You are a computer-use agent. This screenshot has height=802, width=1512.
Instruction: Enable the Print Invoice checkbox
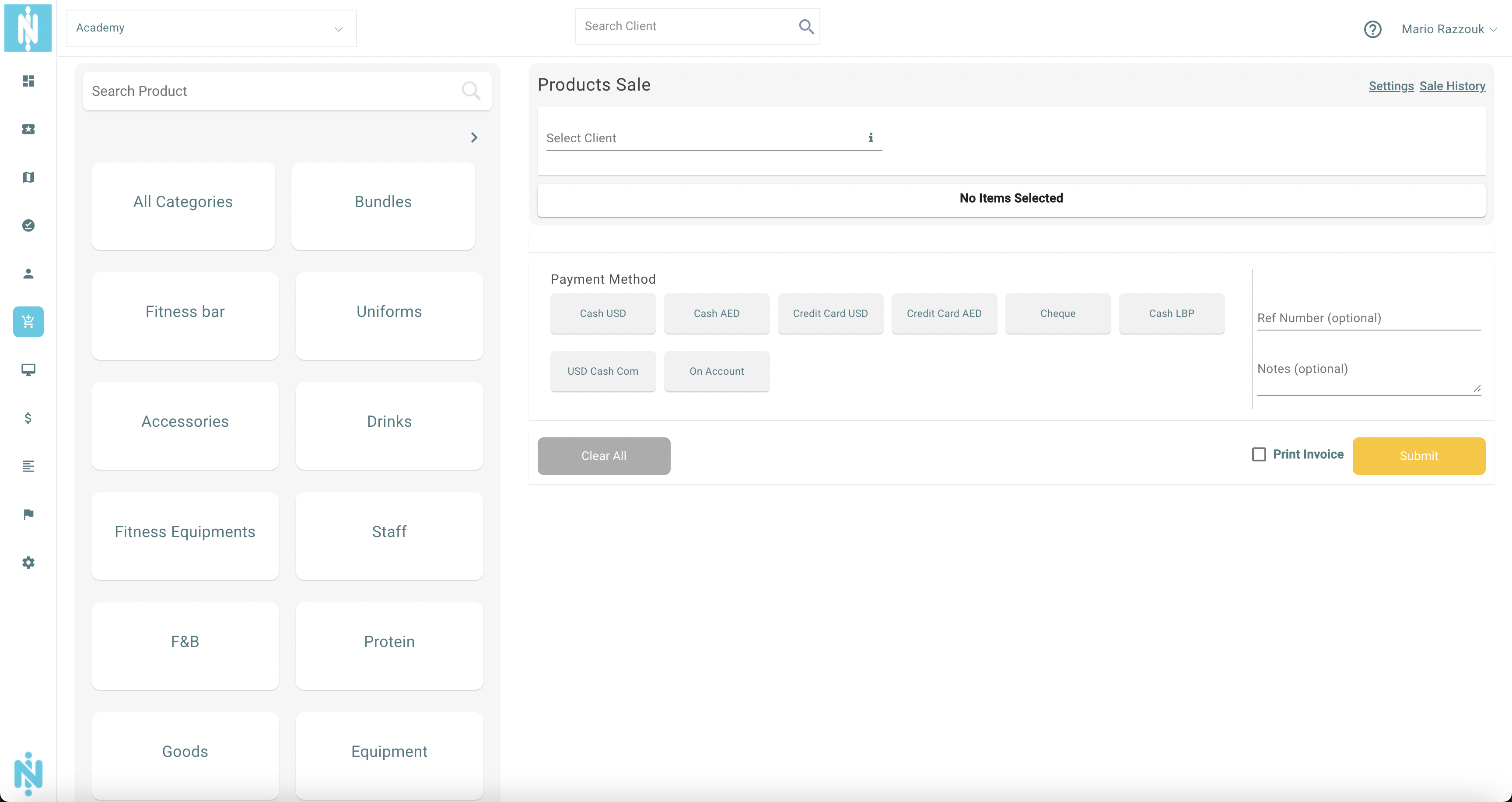coord(1258,454)
